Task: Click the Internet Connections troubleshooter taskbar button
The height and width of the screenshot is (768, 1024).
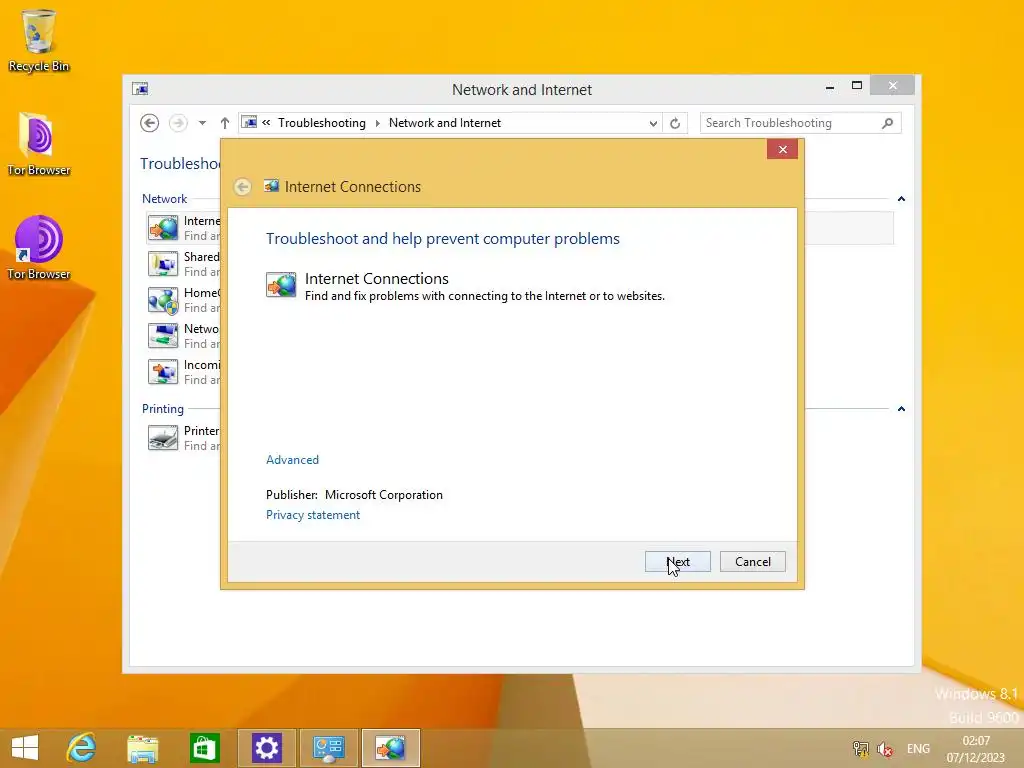Action: click(x=391, y=748)
